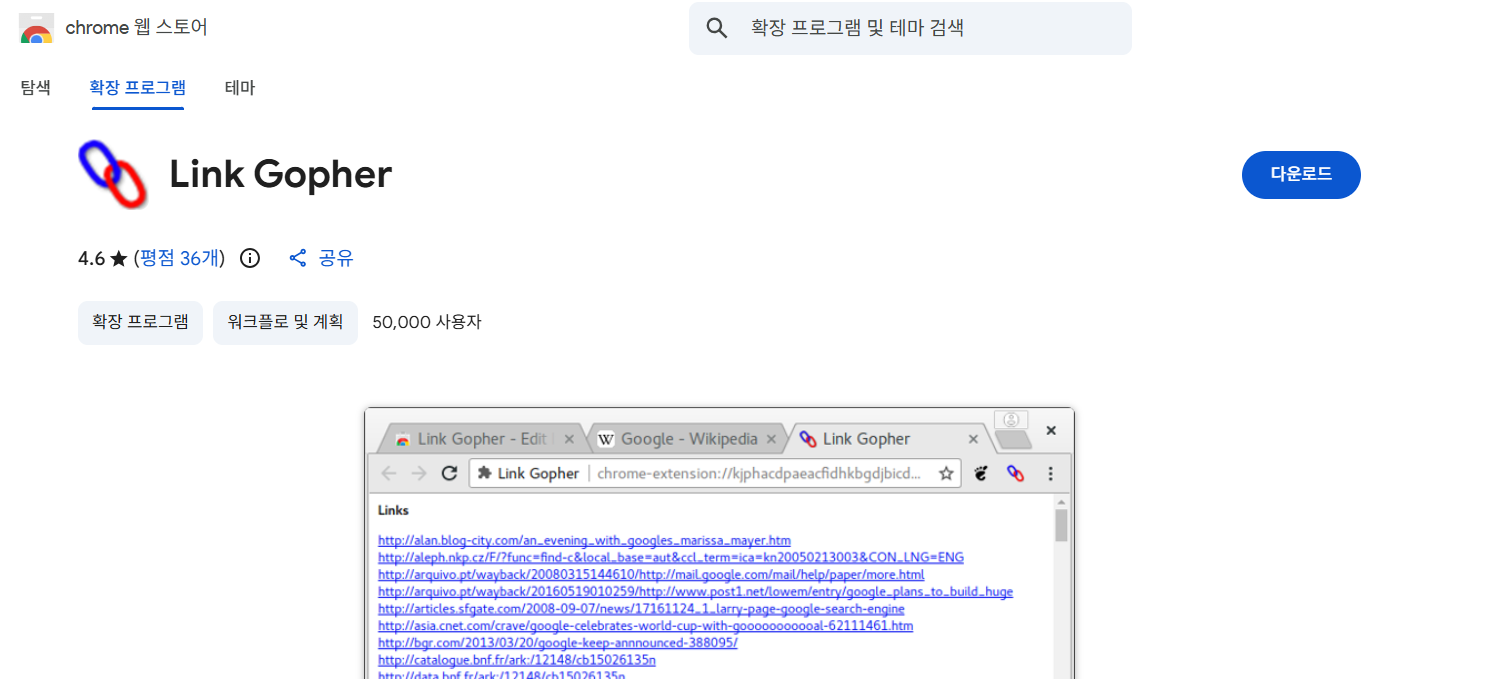1489x679 pixels.
Task: Click the Link Gopher toolbar icon in screenshot
Action: coord(1015,473)
